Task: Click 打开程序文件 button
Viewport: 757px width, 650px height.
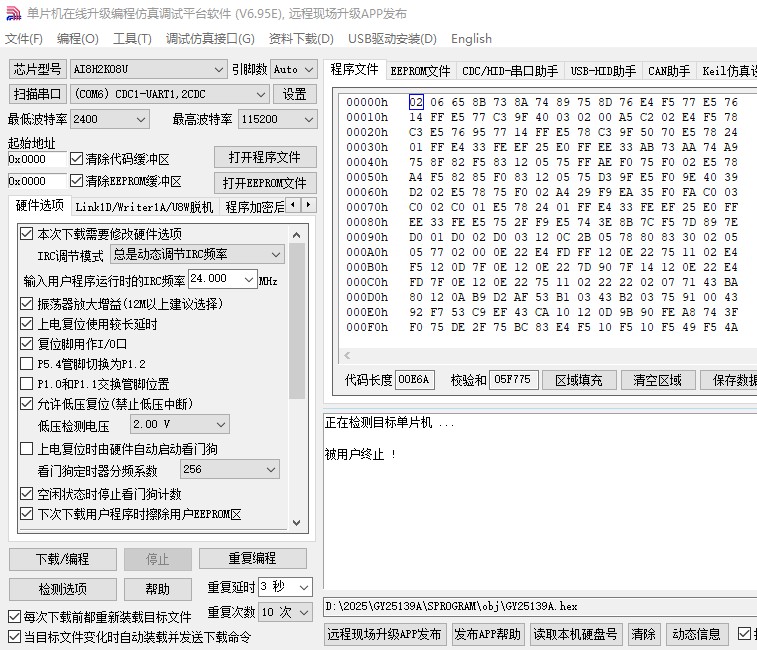Action: (265, 157)
